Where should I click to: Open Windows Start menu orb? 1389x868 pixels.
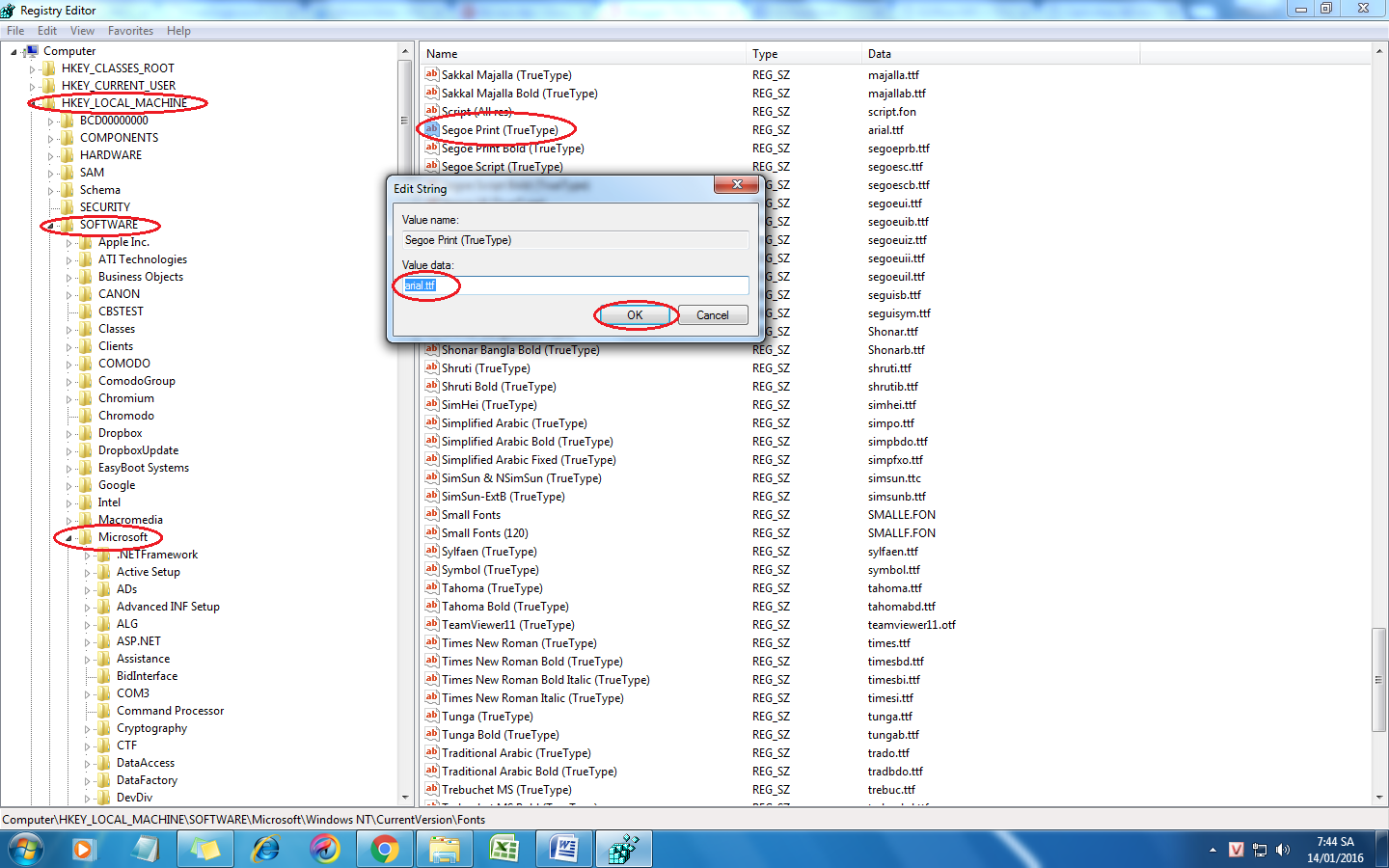click(26, 849)
